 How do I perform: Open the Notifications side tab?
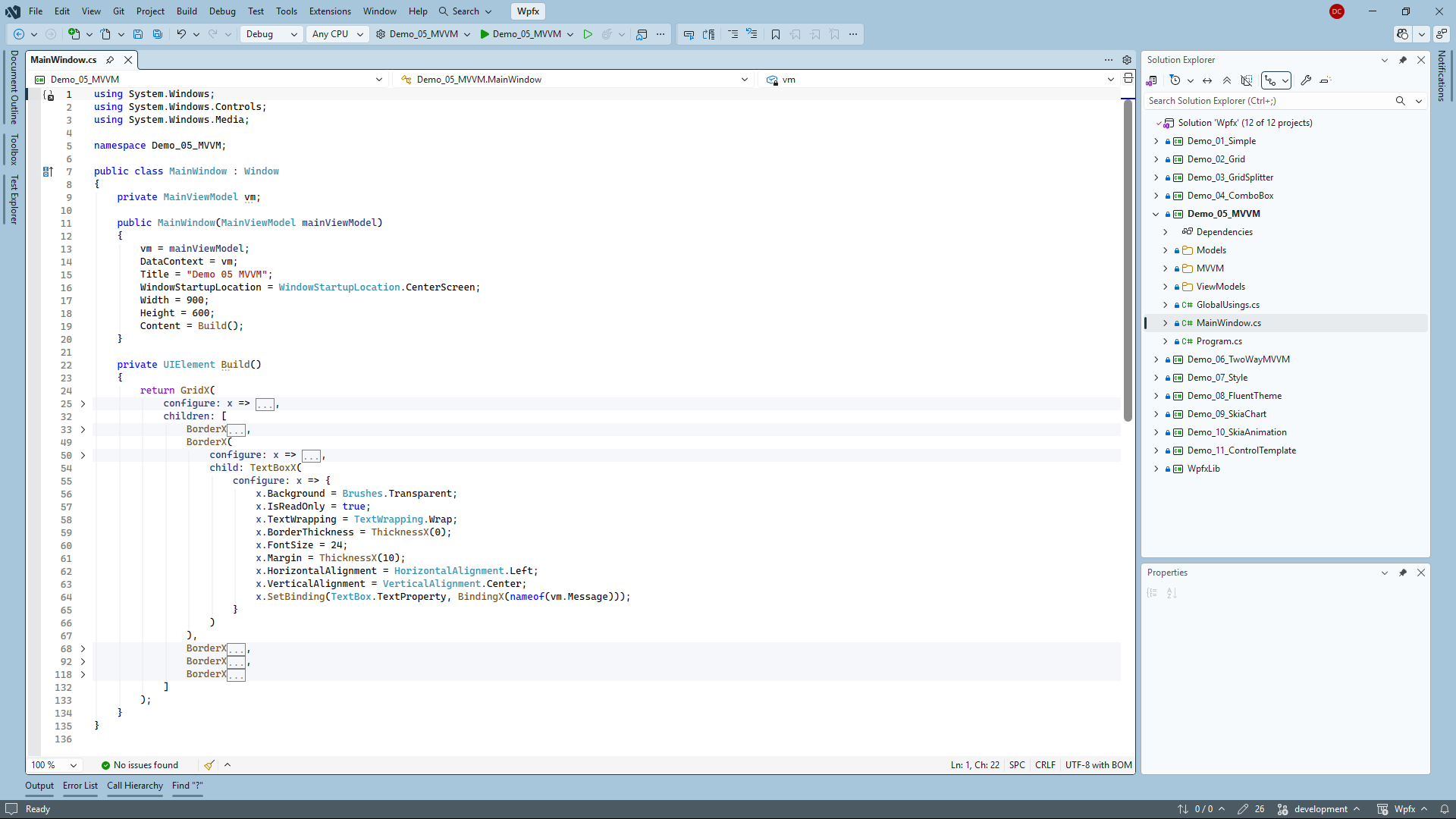tap(1442, 76)
